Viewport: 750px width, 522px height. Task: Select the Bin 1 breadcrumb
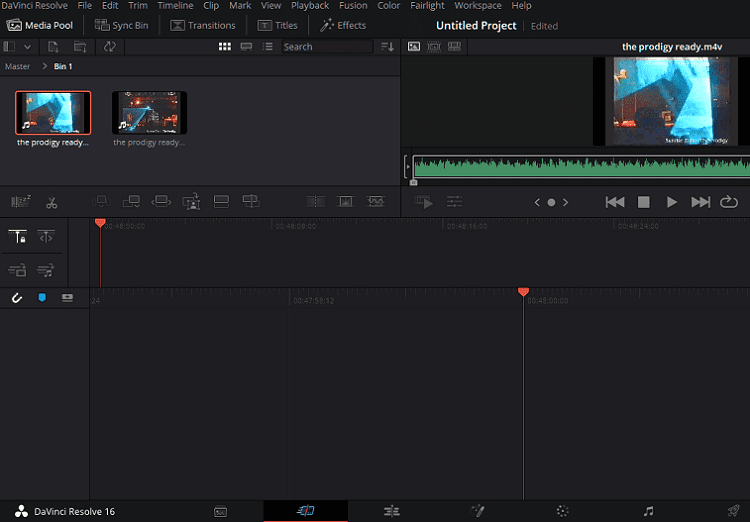(x=63, y=66)
